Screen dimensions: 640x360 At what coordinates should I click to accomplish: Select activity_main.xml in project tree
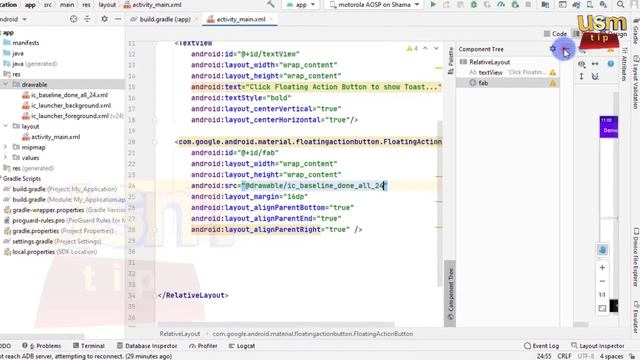click(56, 137)
